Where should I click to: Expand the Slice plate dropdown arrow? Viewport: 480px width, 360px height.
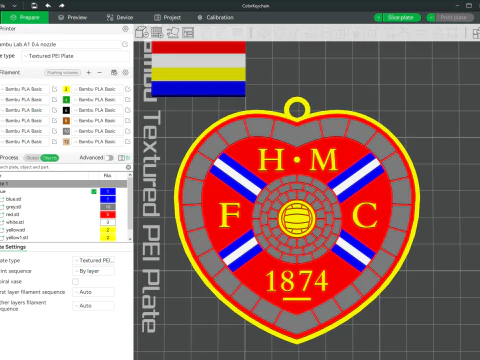[x=378, y=17]
